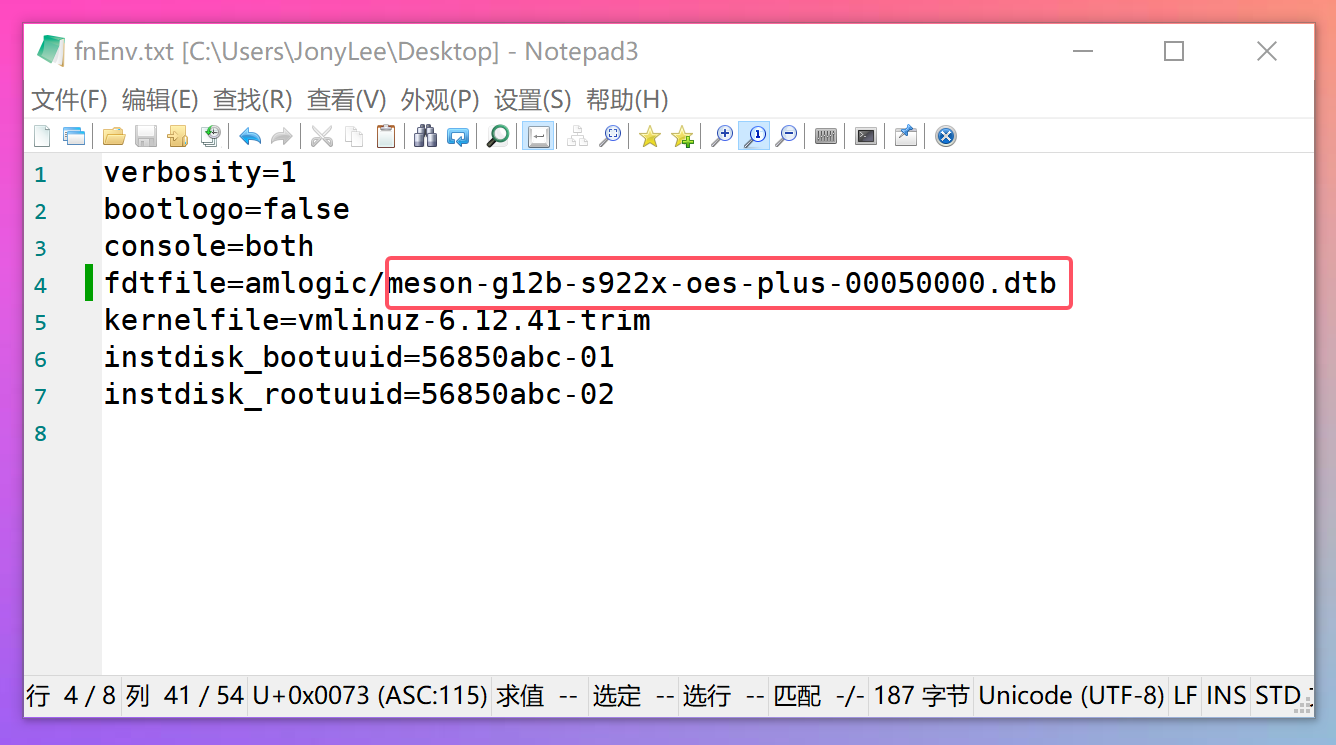This screenshot has height=745, width=1336.
Task: Zoom in using the magnifier-plus icon
Action: tap(722, 135)
